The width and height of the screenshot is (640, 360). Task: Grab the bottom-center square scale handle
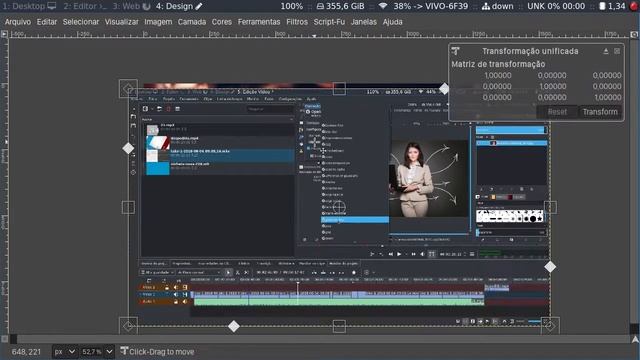pyautogui.click(x=339, y=326)
